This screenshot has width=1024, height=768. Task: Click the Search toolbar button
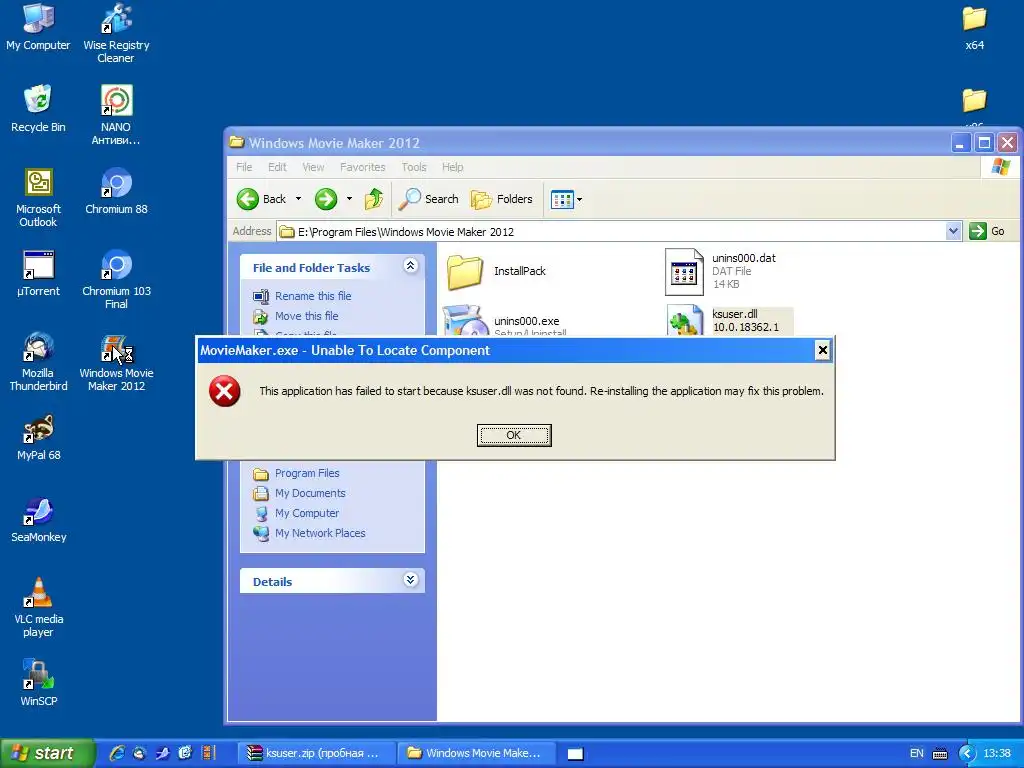click(428, 199)
